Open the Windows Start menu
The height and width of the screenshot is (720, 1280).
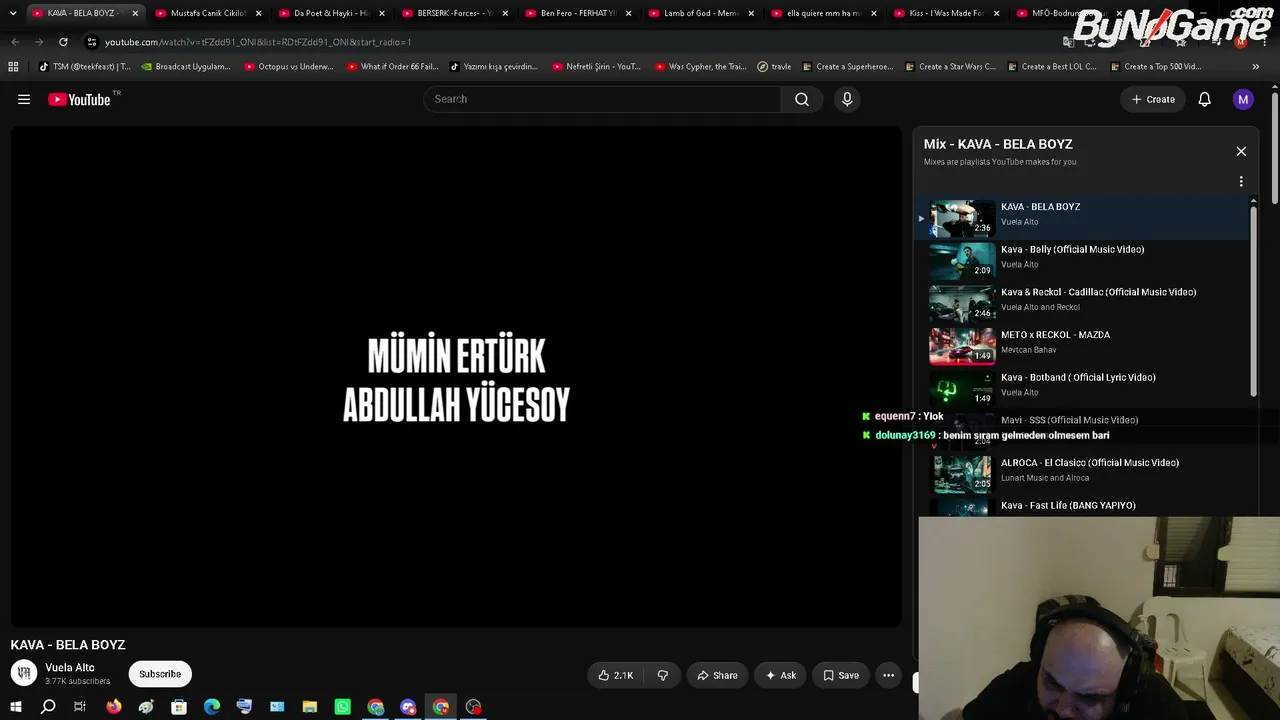(x=15, y=707)
